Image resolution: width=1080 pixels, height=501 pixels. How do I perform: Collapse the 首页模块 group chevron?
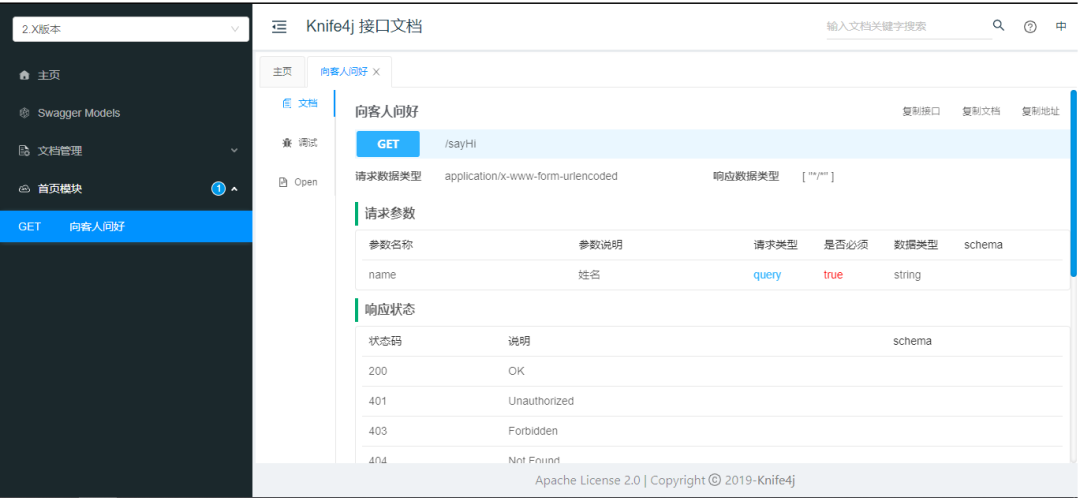tap(234, 189)
